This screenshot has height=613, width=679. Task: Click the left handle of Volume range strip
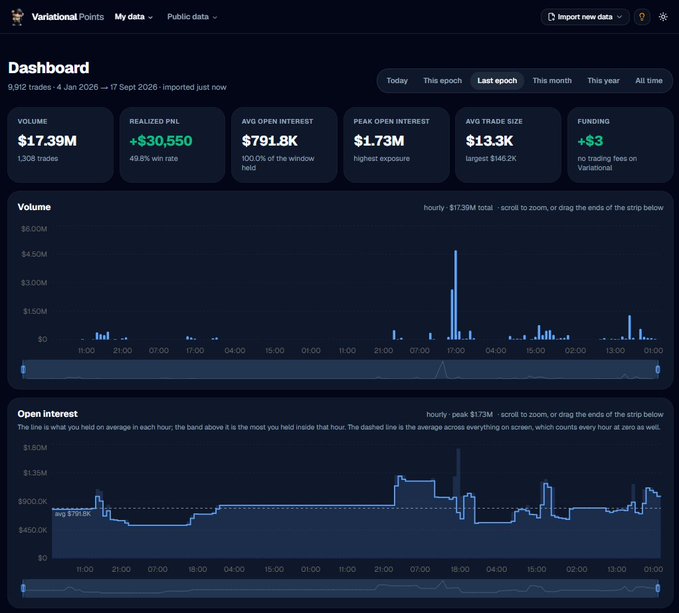point(23,369)
